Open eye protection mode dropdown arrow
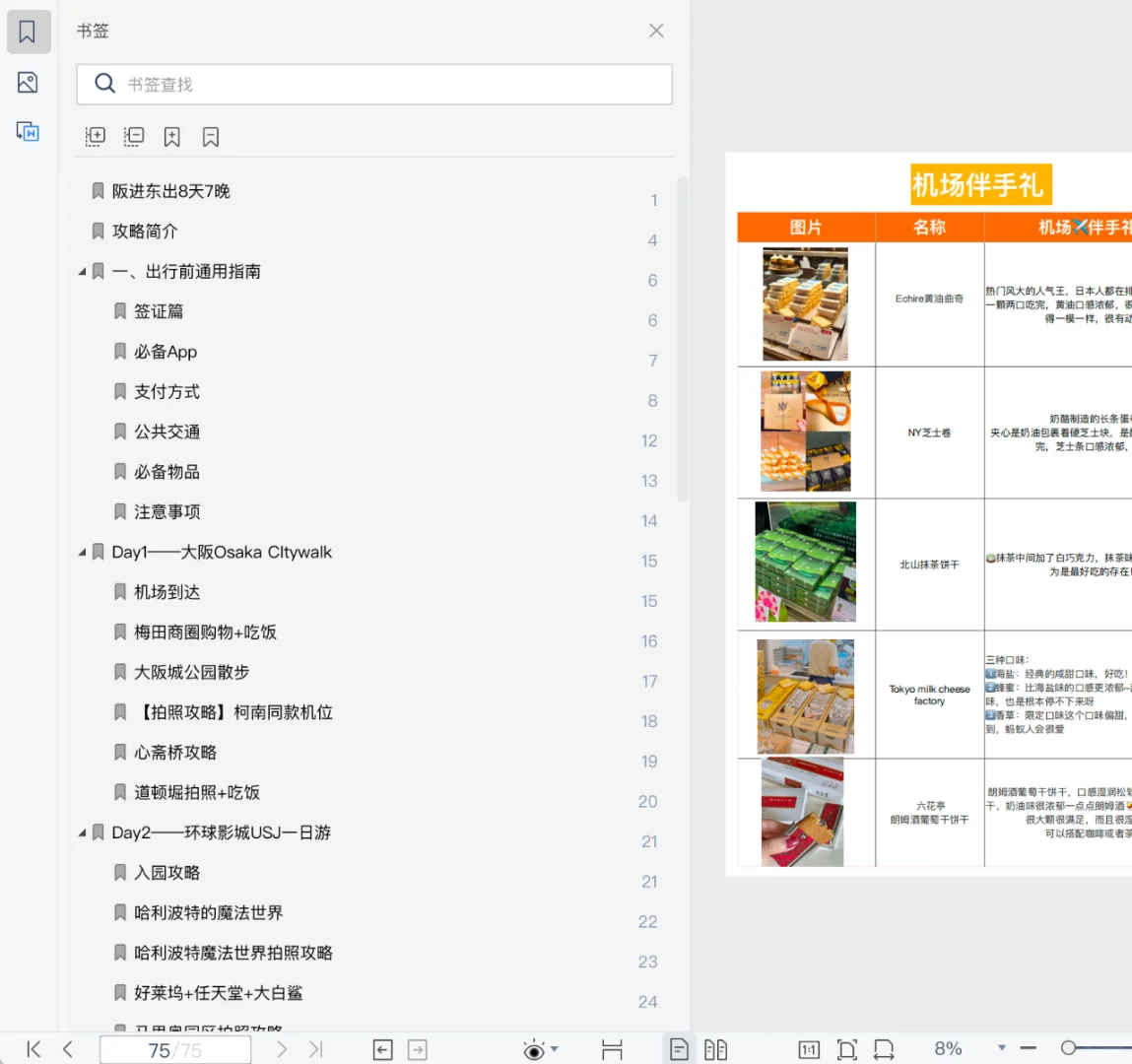This screenshot has height=1064, width=1132. click(x=555, y=1048)
